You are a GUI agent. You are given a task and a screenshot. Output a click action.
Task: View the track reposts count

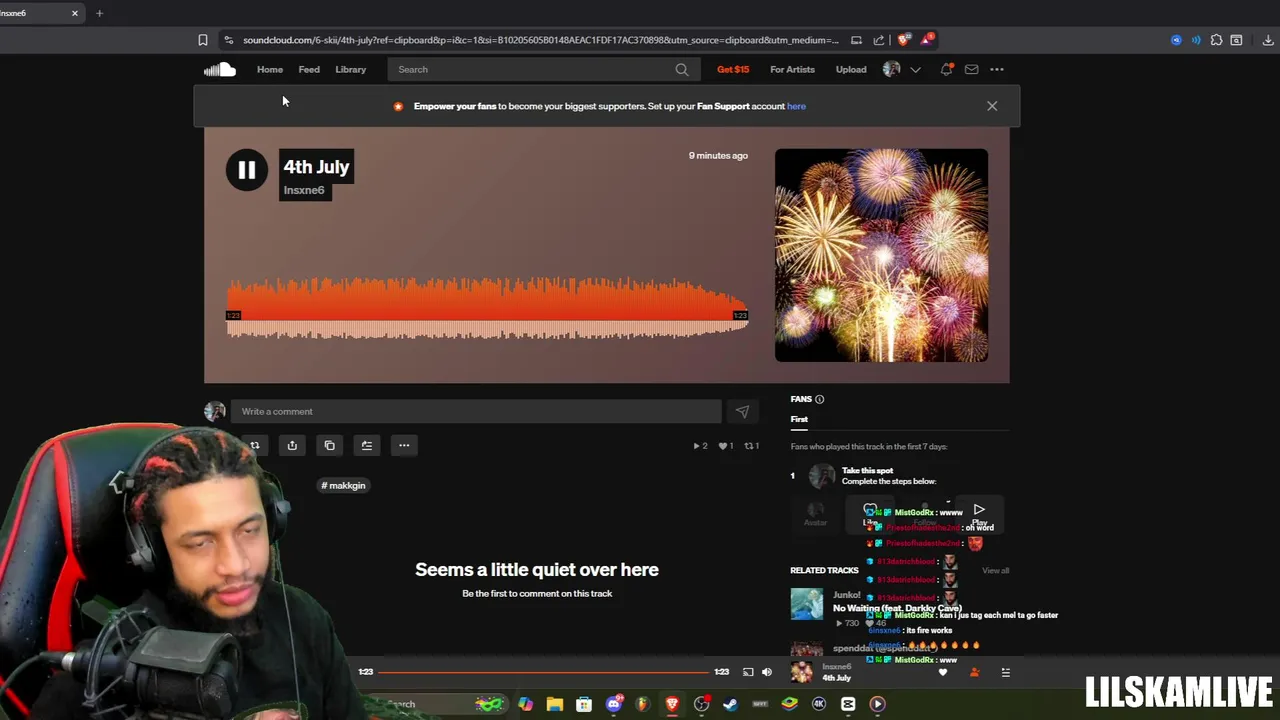point(752,446)
